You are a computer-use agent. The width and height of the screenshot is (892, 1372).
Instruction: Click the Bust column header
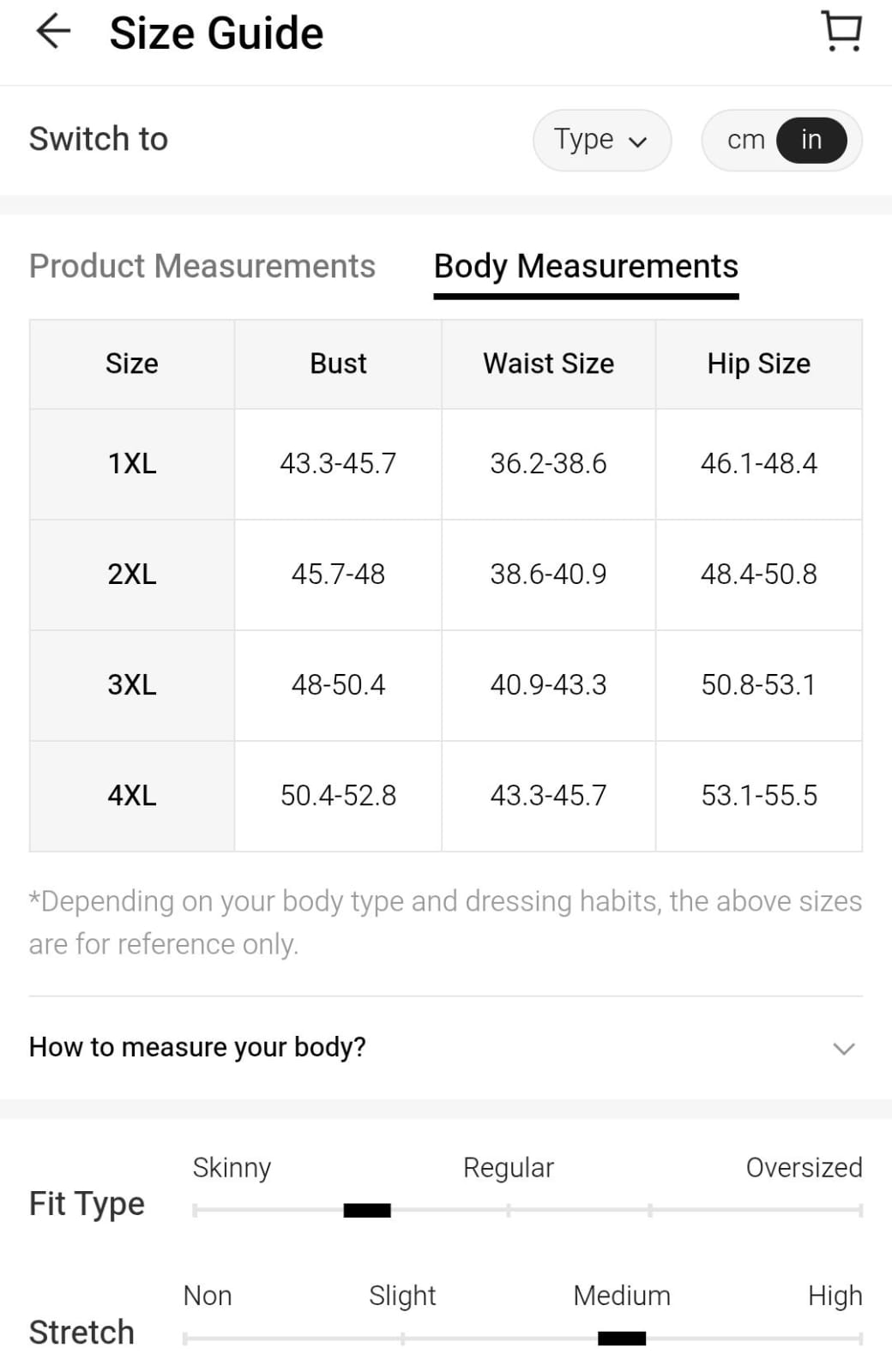[338, 364]
